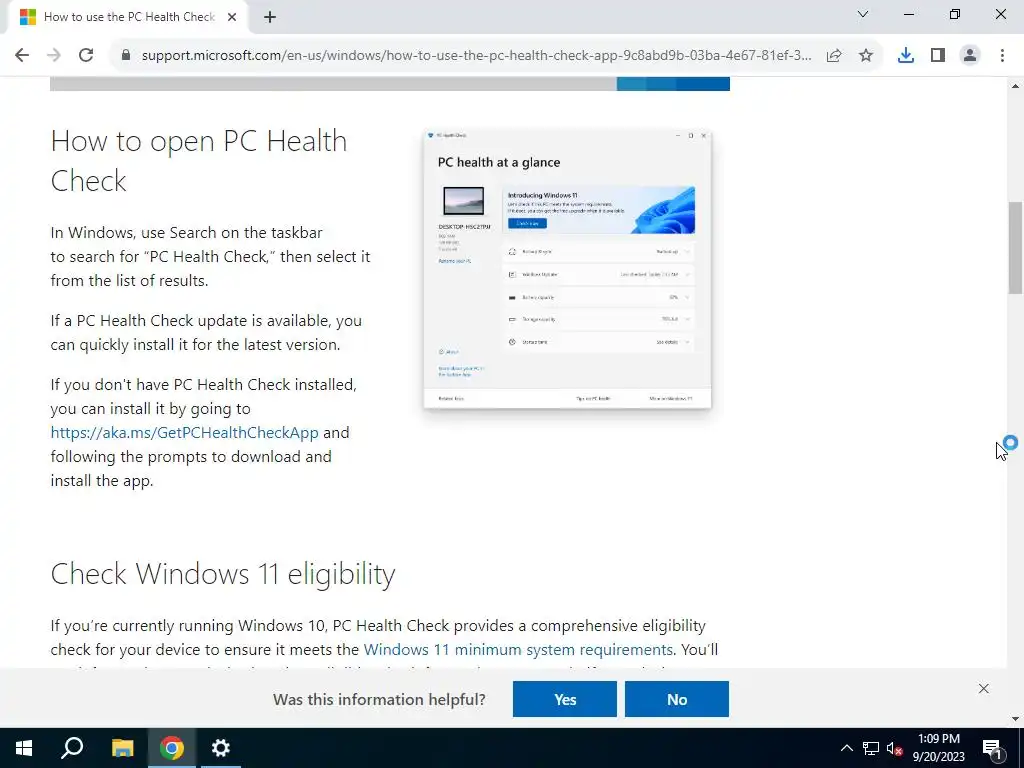The image size is (1024, 768).
Task: Open the notification center icon
Action: click(x=992, y=748)
